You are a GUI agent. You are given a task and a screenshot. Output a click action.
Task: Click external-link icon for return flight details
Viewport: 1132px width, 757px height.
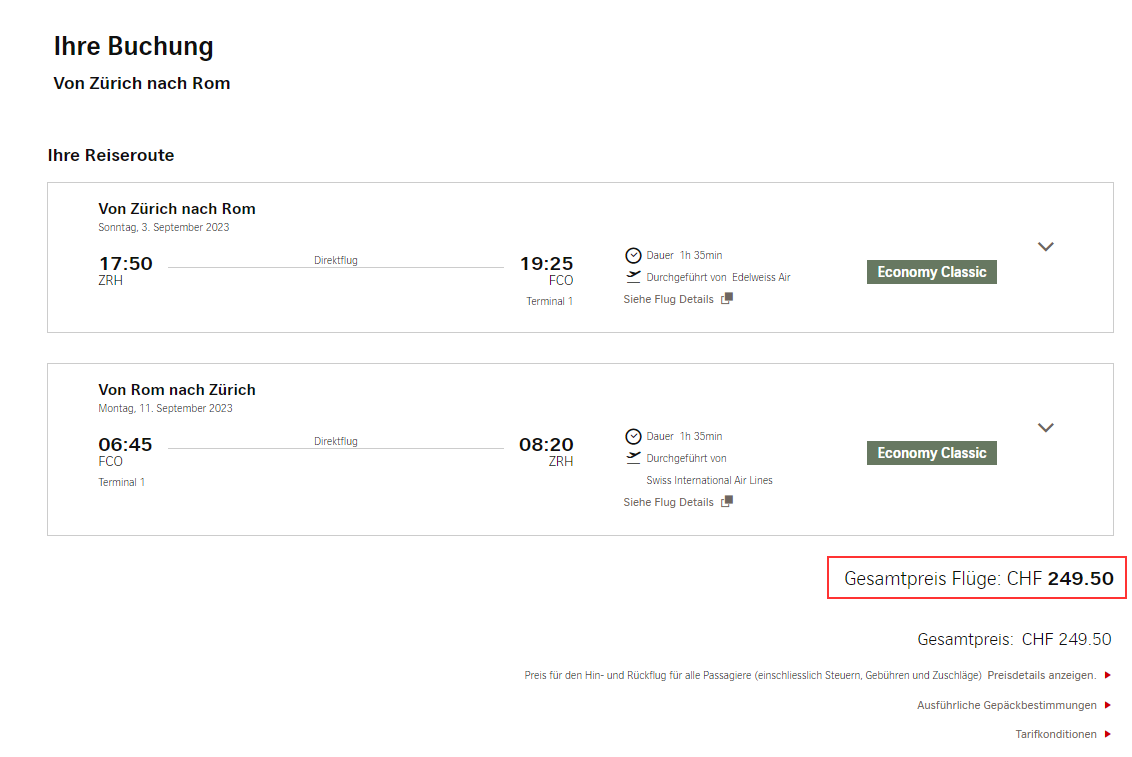pos(727,502)
